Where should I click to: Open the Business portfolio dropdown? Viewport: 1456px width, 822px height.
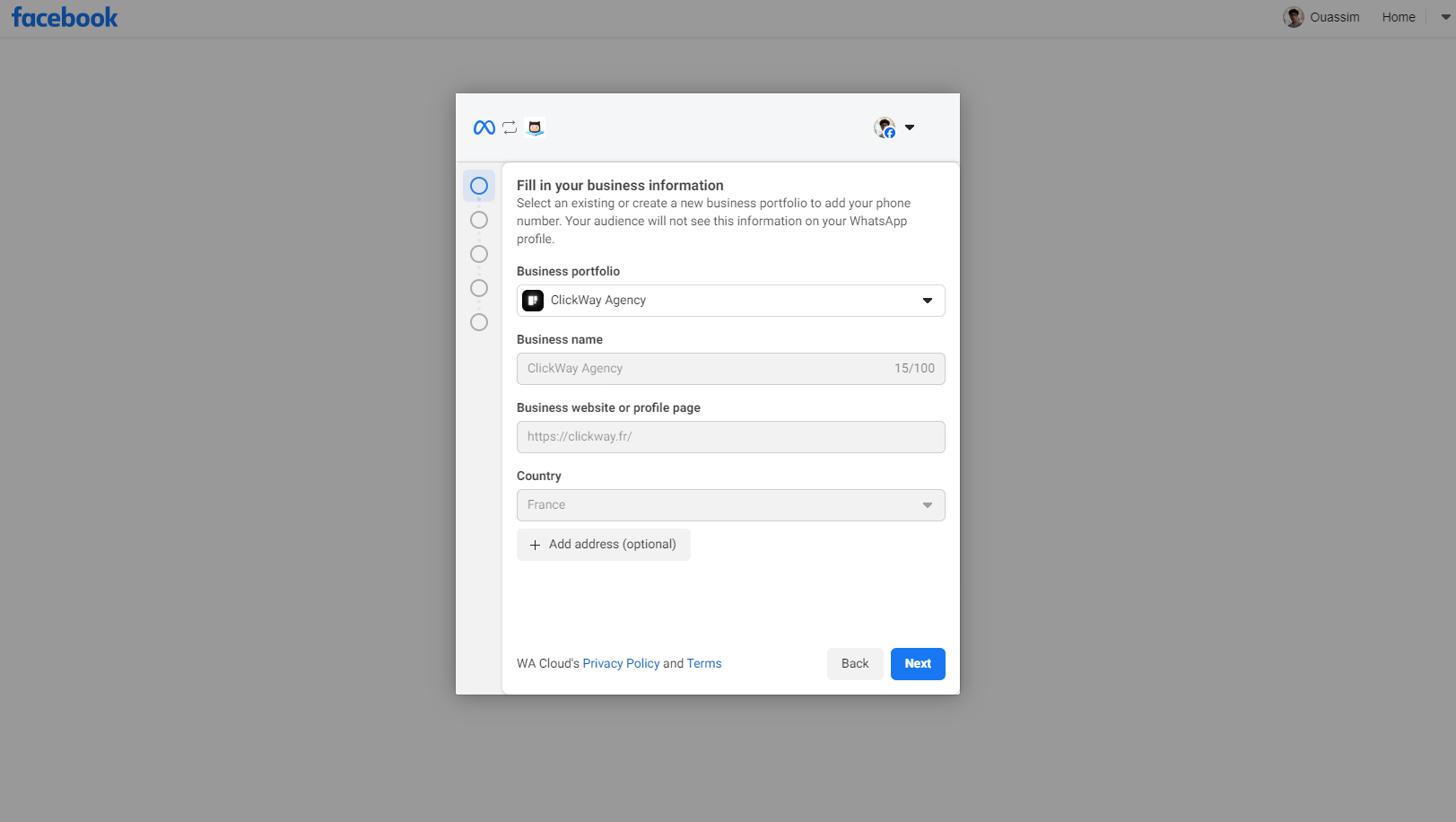730,301
